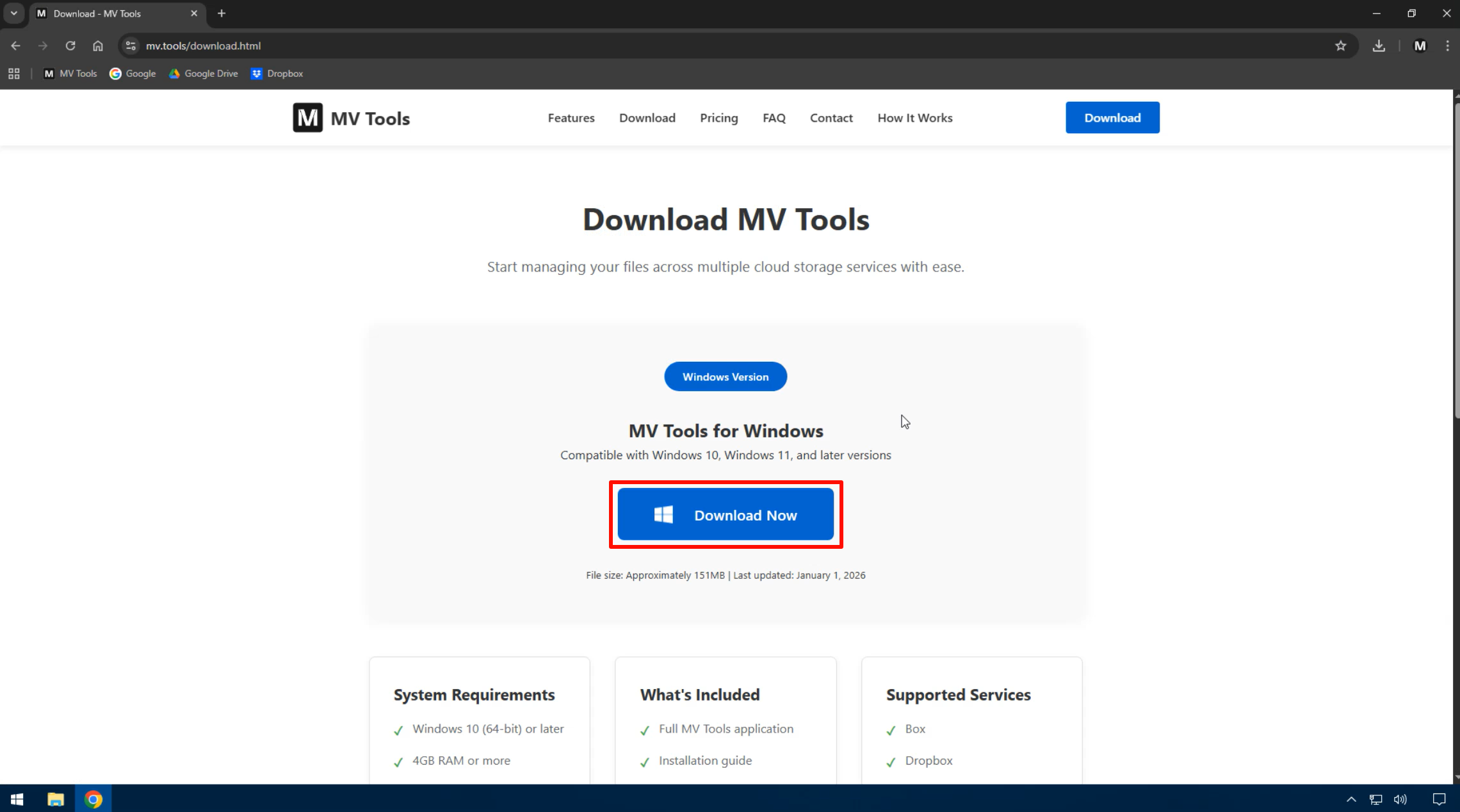Image resolution: width=1460 pixels, height=812 pixels.
Task: Open the Google Drive bookmark
Action: pos(203,74)
